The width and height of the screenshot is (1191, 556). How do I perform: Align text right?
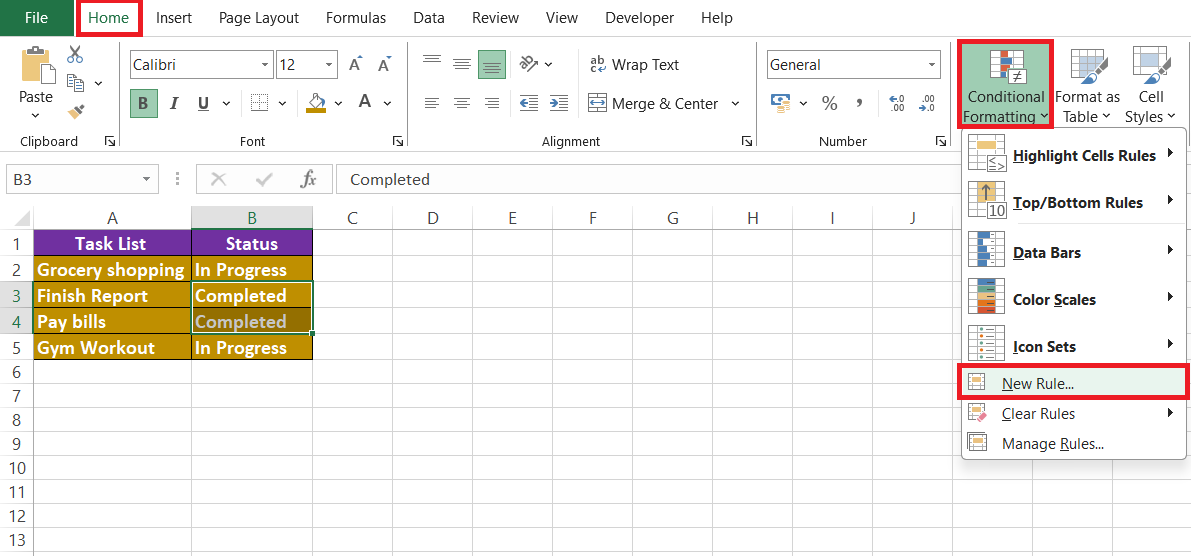[x=491, y=103]
